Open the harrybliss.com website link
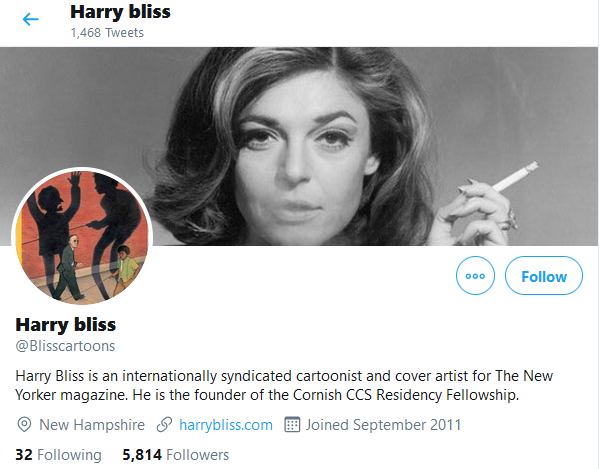Image resolution: width=600 pixels, height=469 pixels. [x=225, y=425]
